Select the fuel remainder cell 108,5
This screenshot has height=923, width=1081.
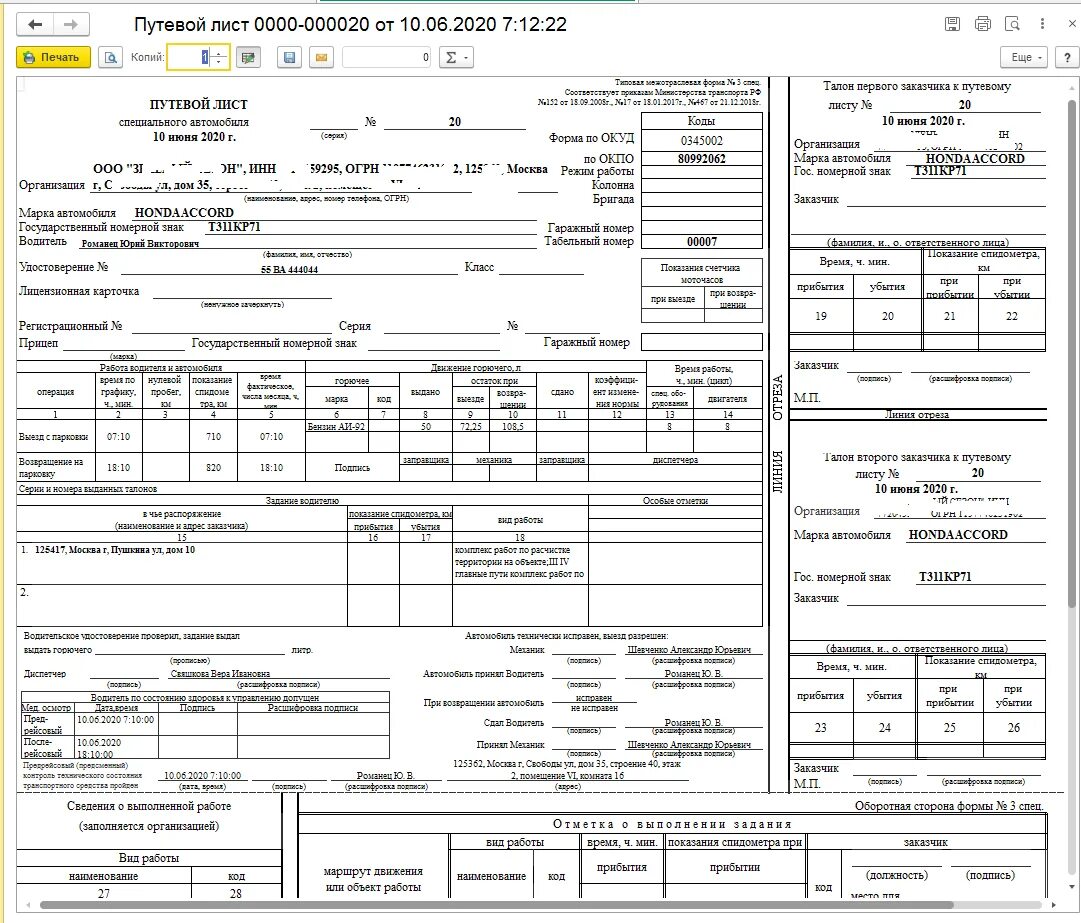[x=512, y=427]
